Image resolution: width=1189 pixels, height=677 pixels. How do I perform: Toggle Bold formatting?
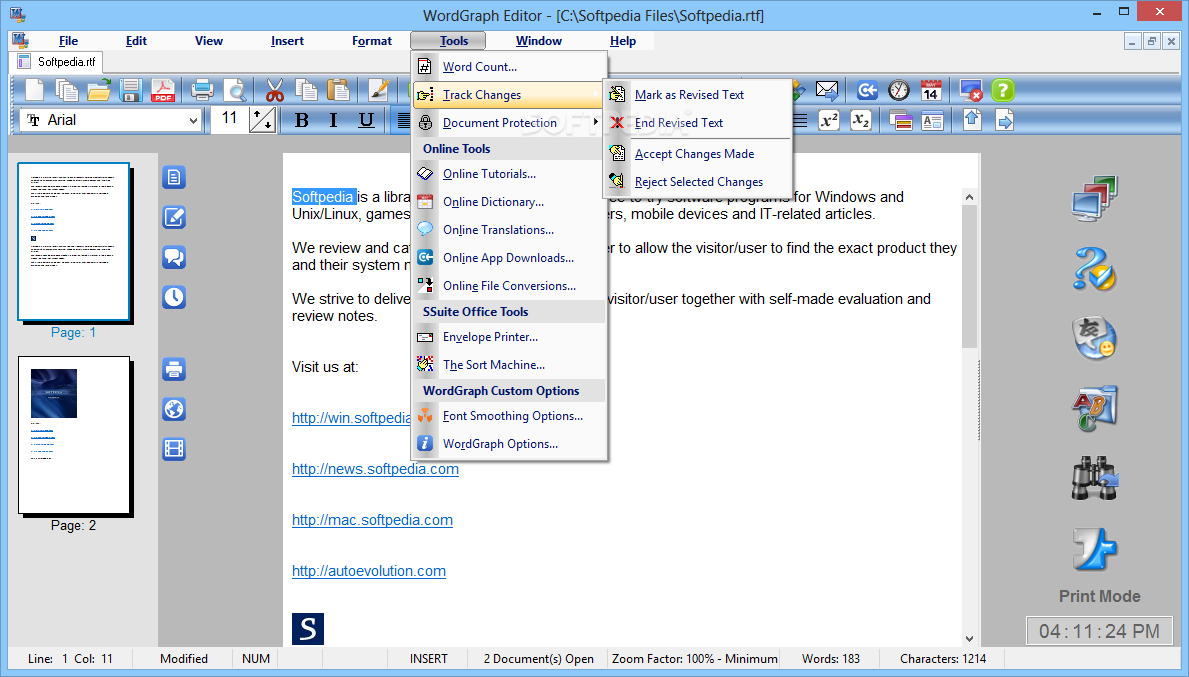tap(301, 120)
